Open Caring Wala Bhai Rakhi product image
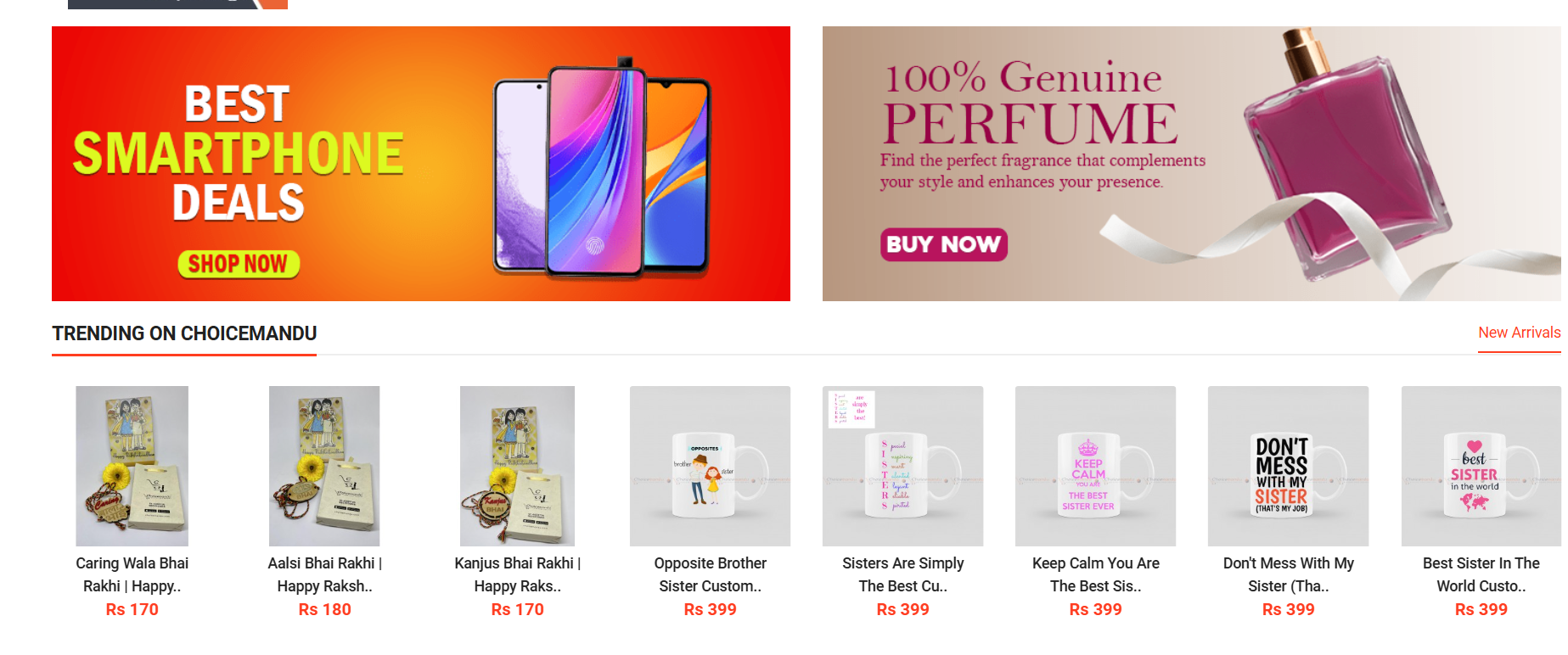This screenshot has width=1568, height=655. (132, 466)
